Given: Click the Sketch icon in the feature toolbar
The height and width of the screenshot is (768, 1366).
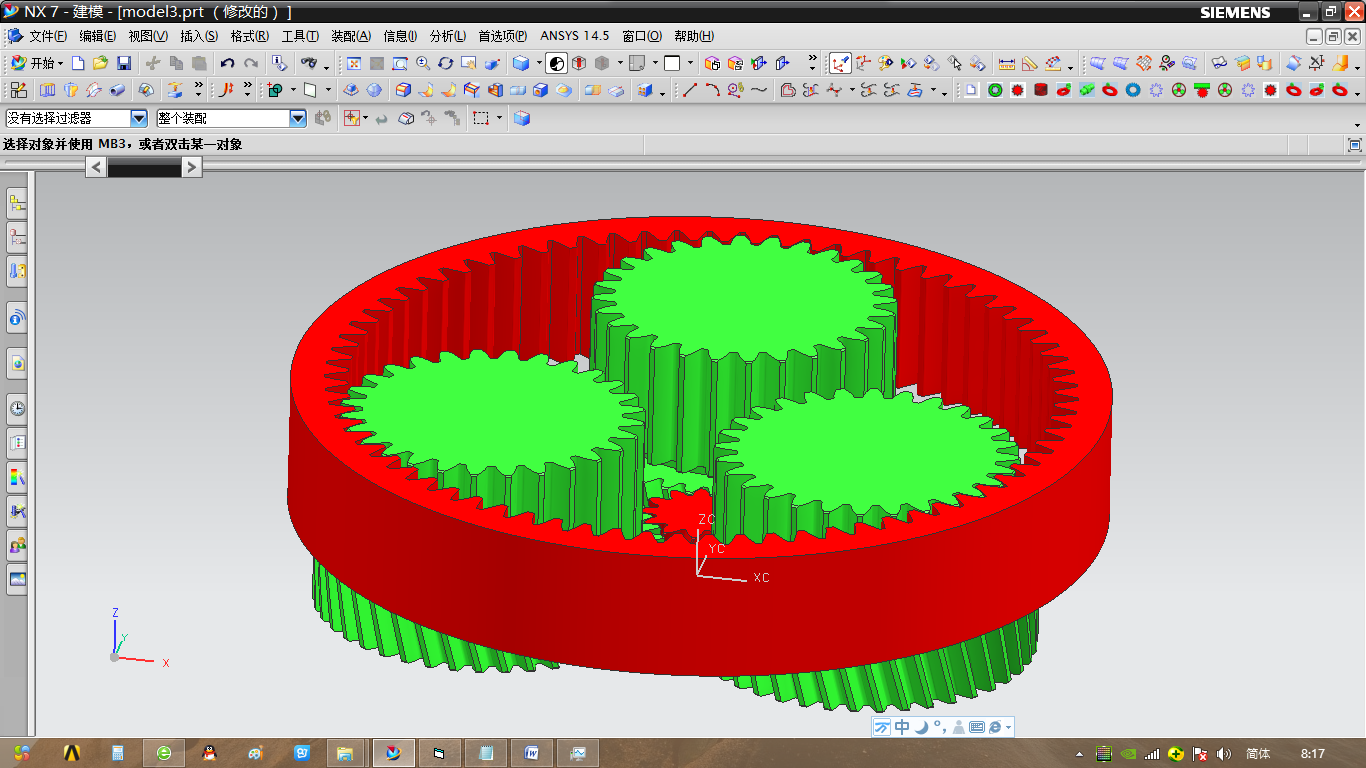Looking at the screenshot, I should click(18, 90).
